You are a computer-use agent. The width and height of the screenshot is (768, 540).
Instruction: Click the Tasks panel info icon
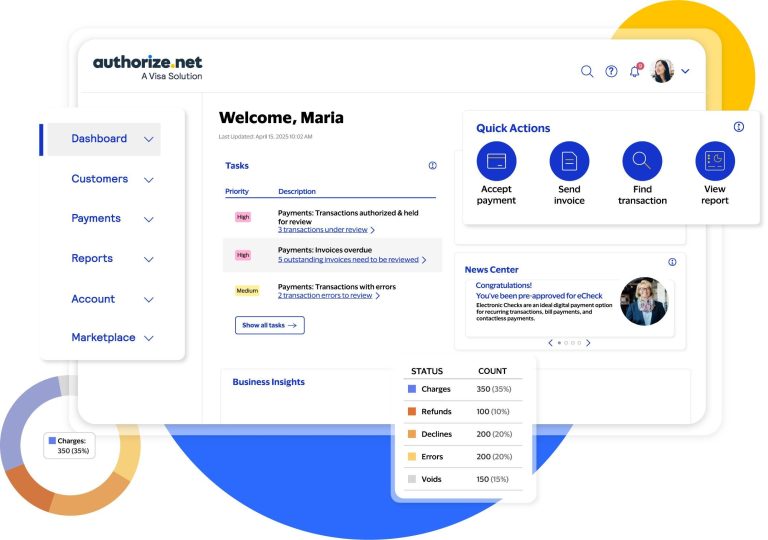point(432,166)
